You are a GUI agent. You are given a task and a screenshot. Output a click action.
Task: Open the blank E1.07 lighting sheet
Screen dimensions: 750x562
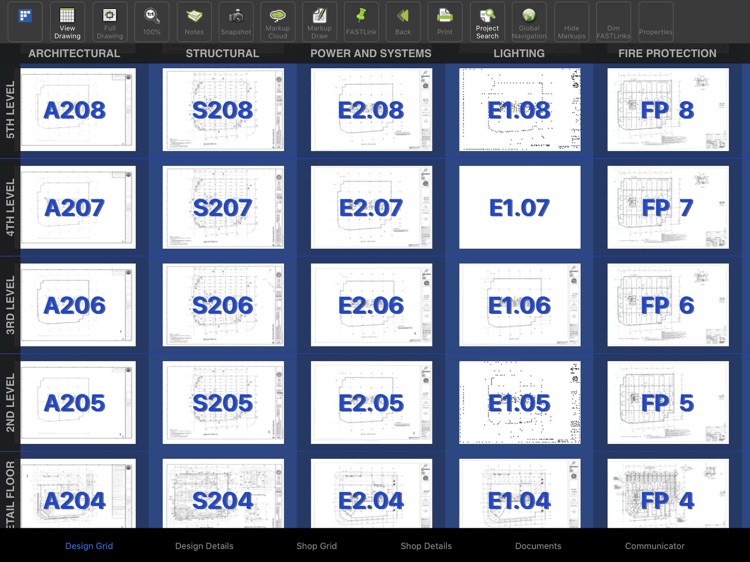tap(520, 207)
